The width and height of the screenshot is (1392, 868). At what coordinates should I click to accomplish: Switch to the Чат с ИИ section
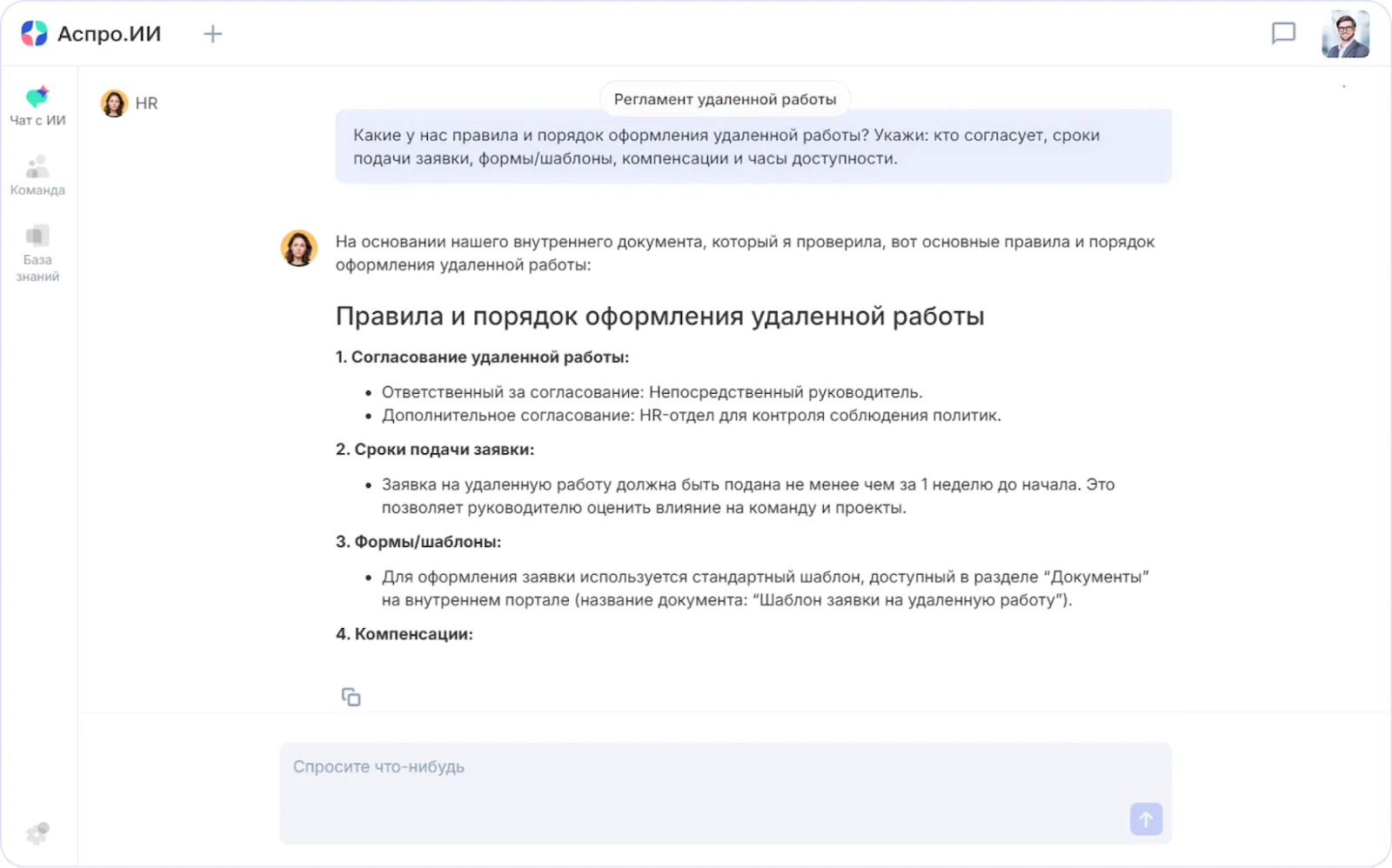point(37,106)
